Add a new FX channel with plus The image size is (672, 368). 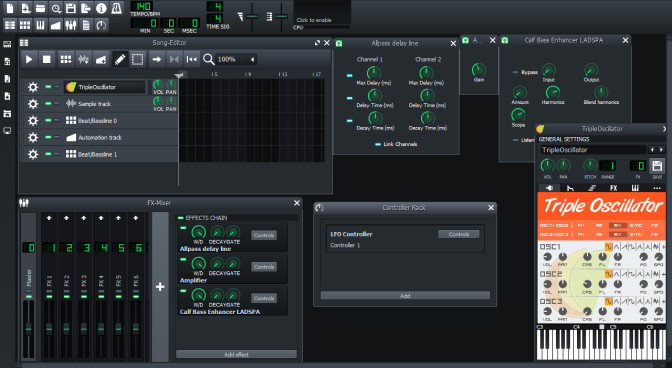coord(160,287)
